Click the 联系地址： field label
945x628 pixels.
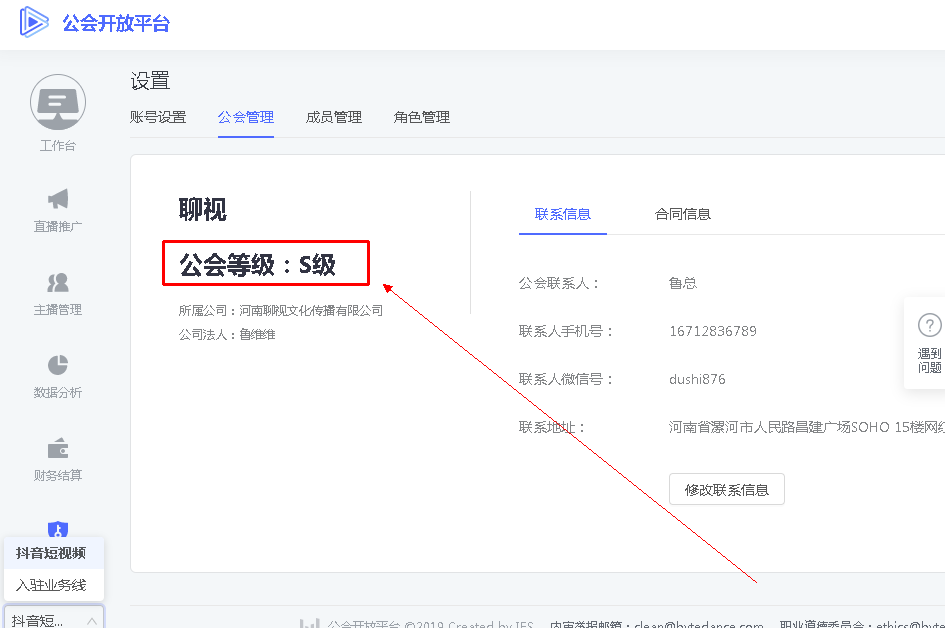tap(552, 427)
